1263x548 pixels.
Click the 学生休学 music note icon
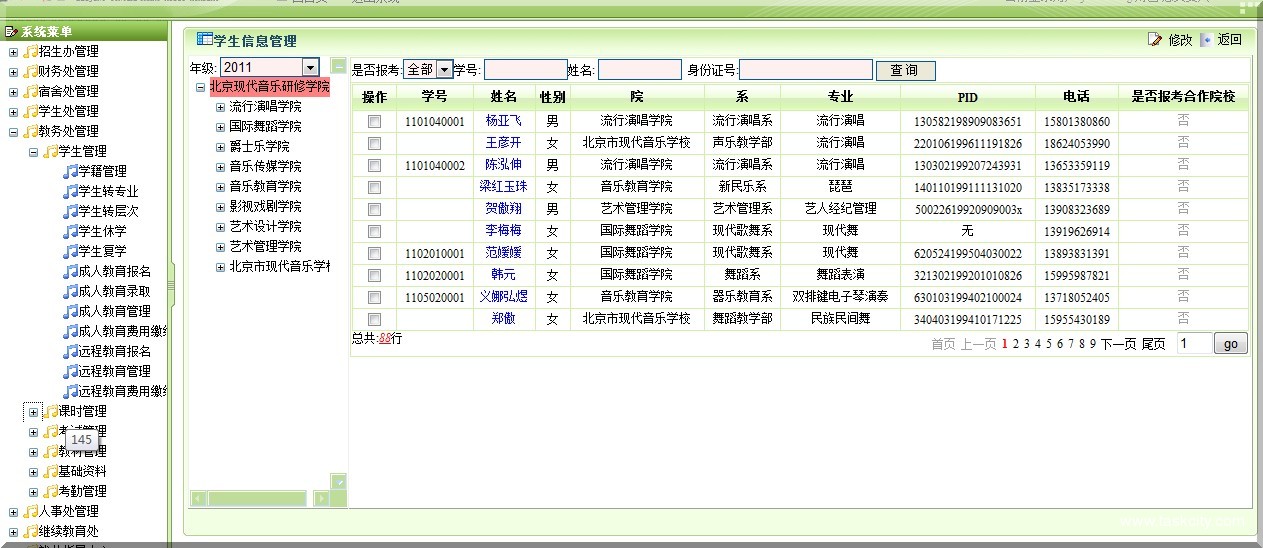pos(70,231)
